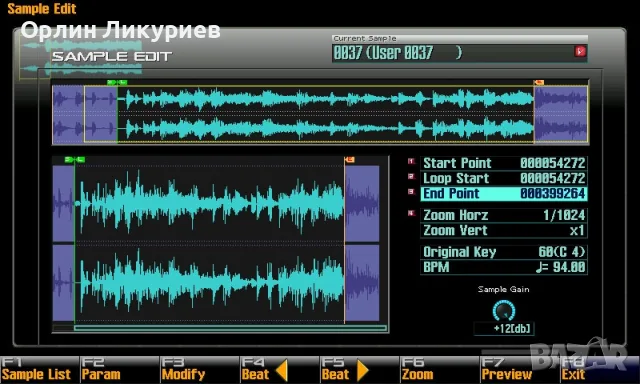
Task: Move one beat right with F5
Action: tap(359, 369)
